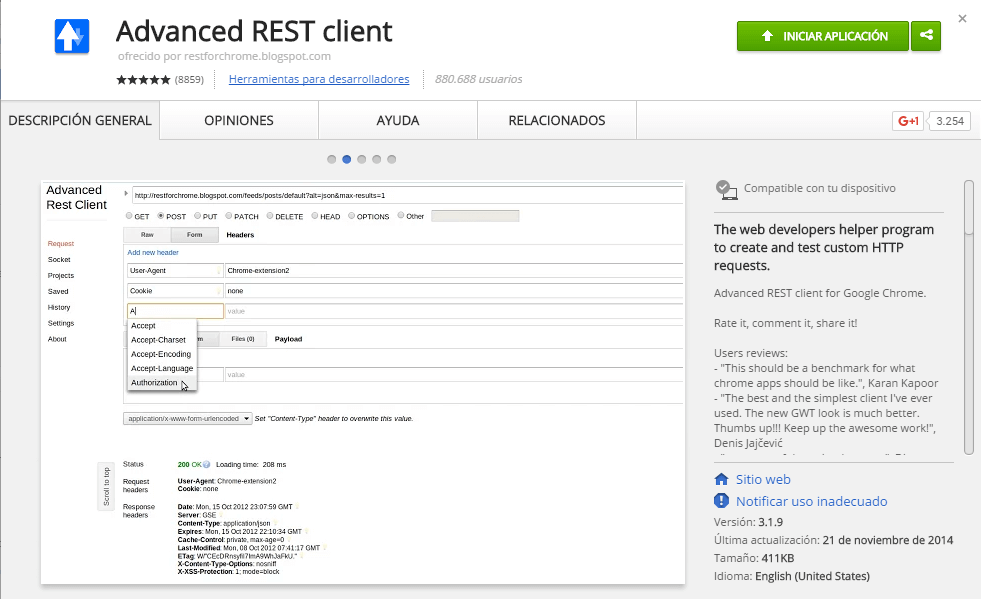Click the share icon button
Image resolution: width=981 pixels, height=599 pixels.
click(926, 36)
